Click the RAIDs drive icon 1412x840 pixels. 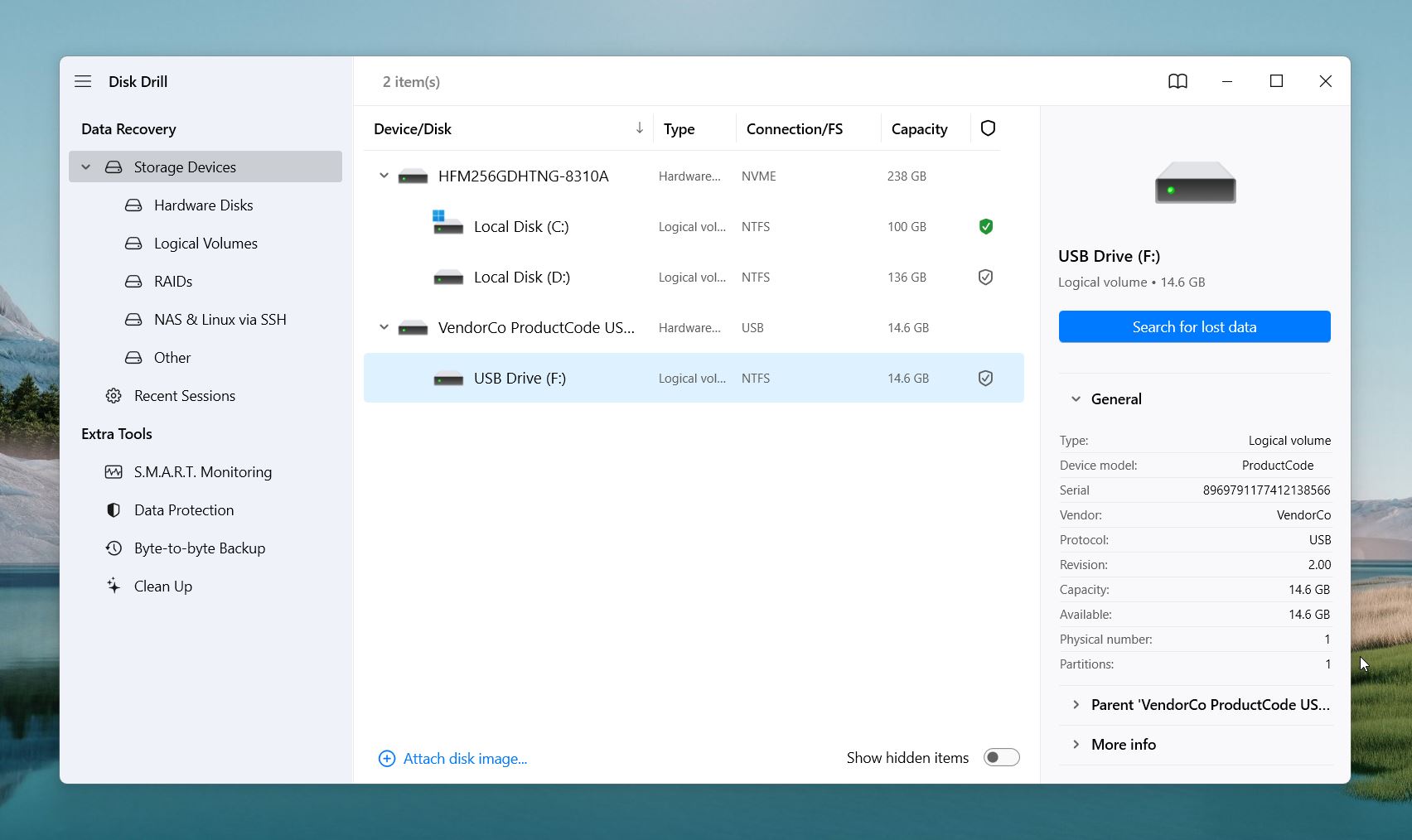pos(133,282)
